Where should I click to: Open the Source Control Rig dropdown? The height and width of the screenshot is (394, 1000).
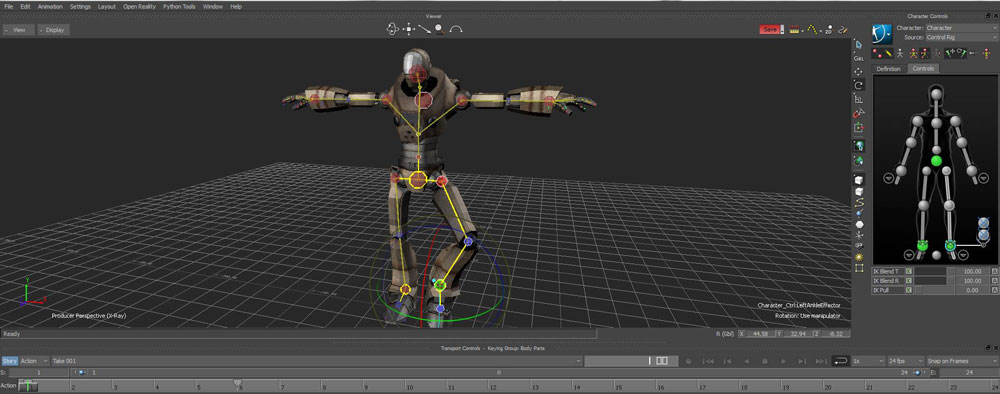[x=962, y=38]
